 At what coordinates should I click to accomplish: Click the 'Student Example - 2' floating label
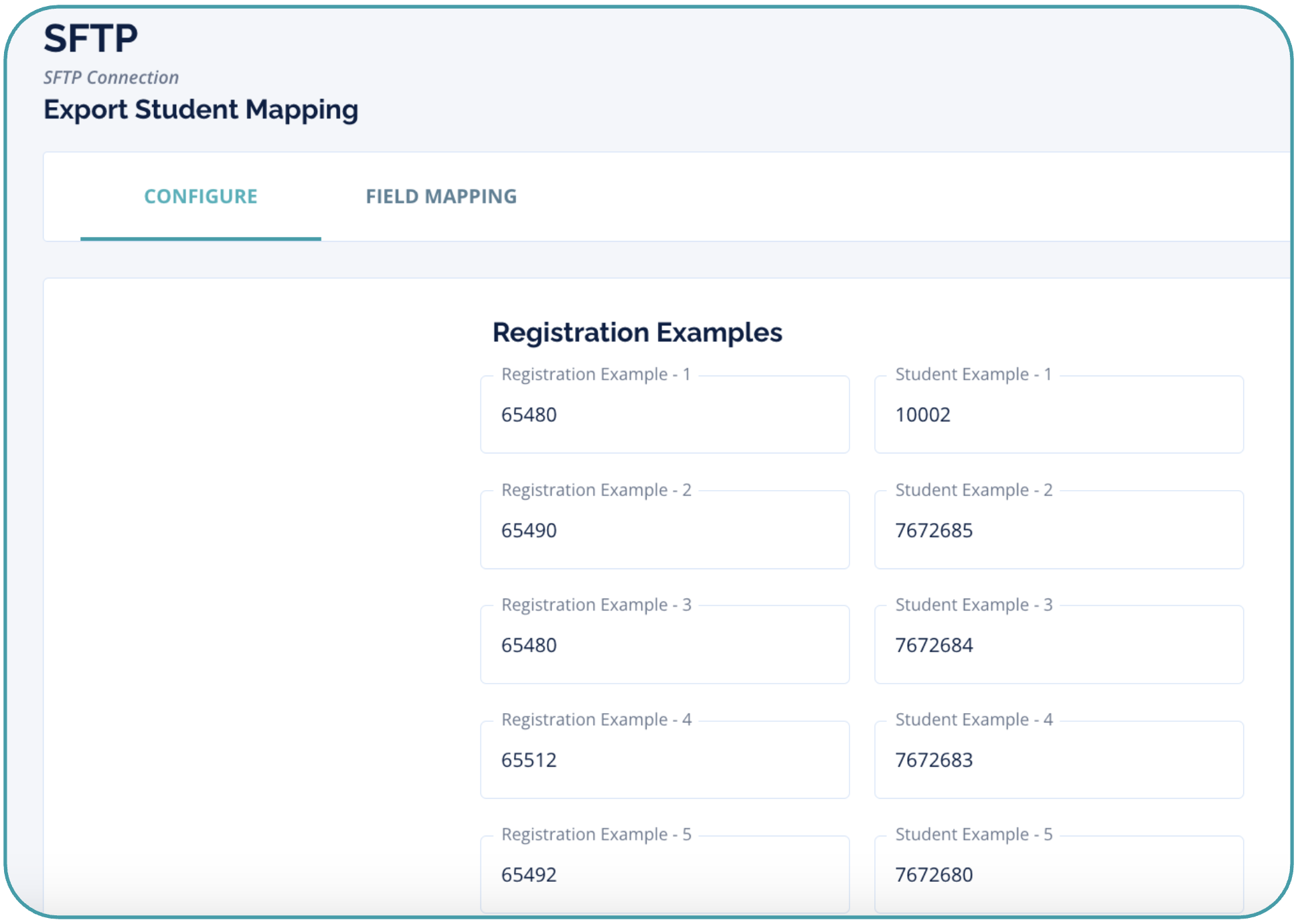point(973,490)
